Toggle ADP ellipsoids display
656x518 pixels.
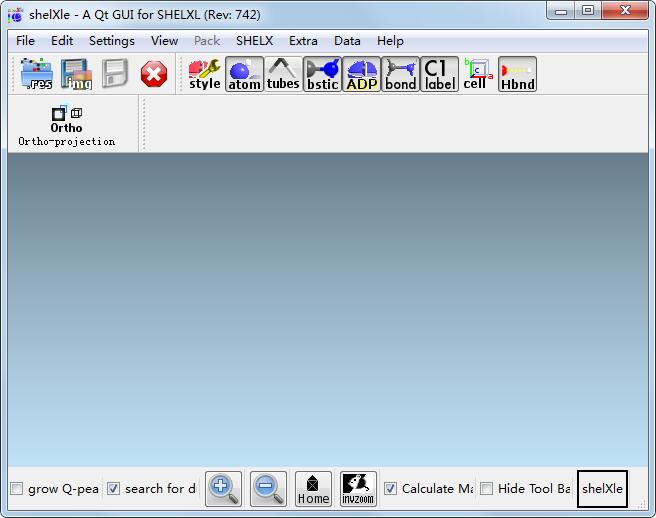[361, 74]
